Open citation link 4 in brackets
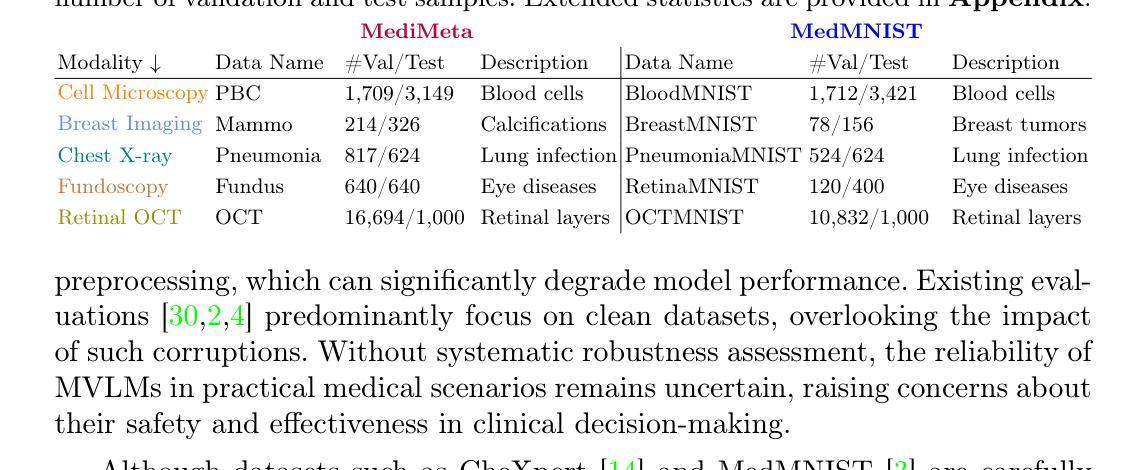The width and height of the screenshot is (1147, 470). (x=235, y=316)
